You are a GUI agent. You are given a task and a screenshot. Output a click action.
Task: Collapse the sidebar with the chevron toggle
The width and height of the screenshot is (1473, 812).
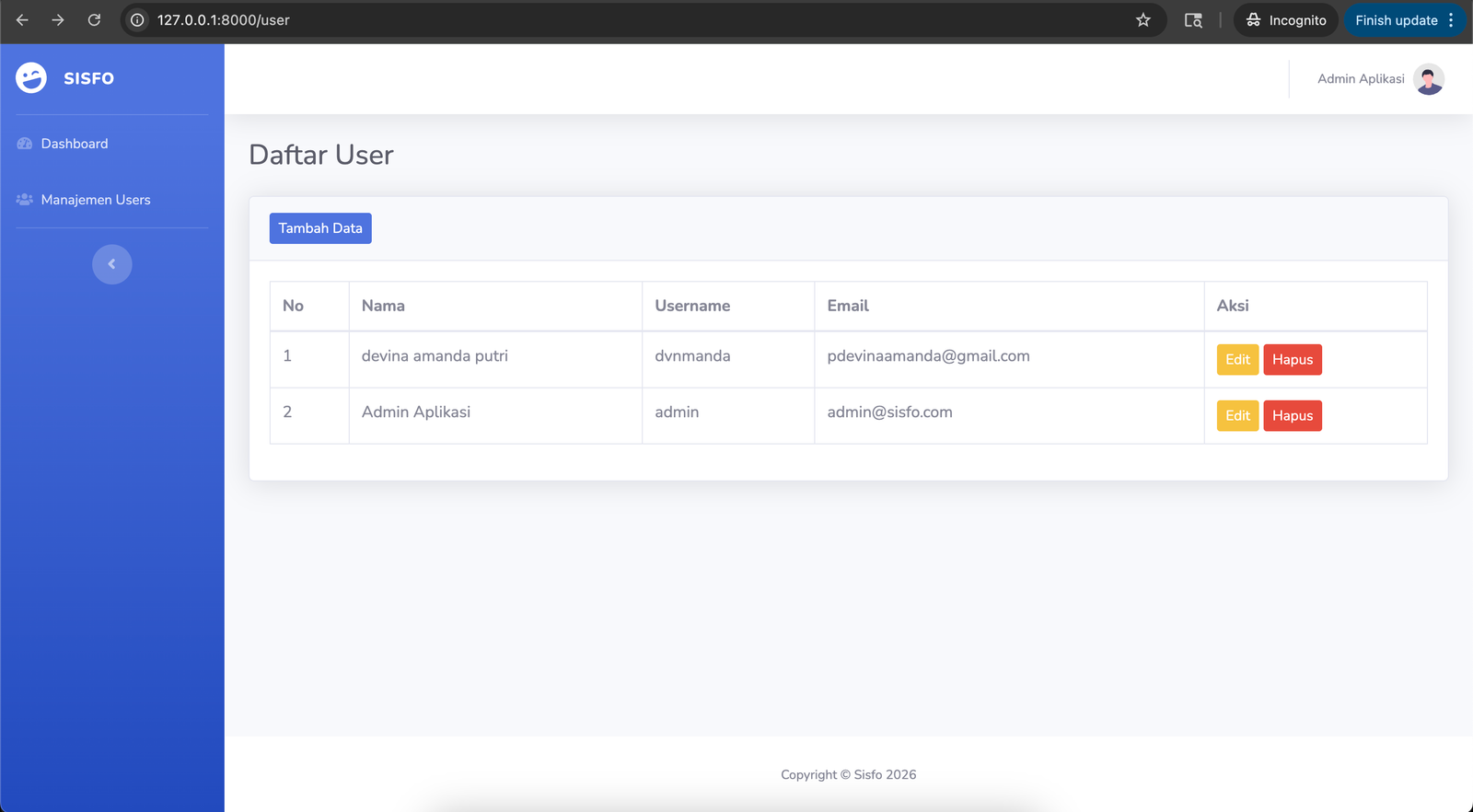112,264
